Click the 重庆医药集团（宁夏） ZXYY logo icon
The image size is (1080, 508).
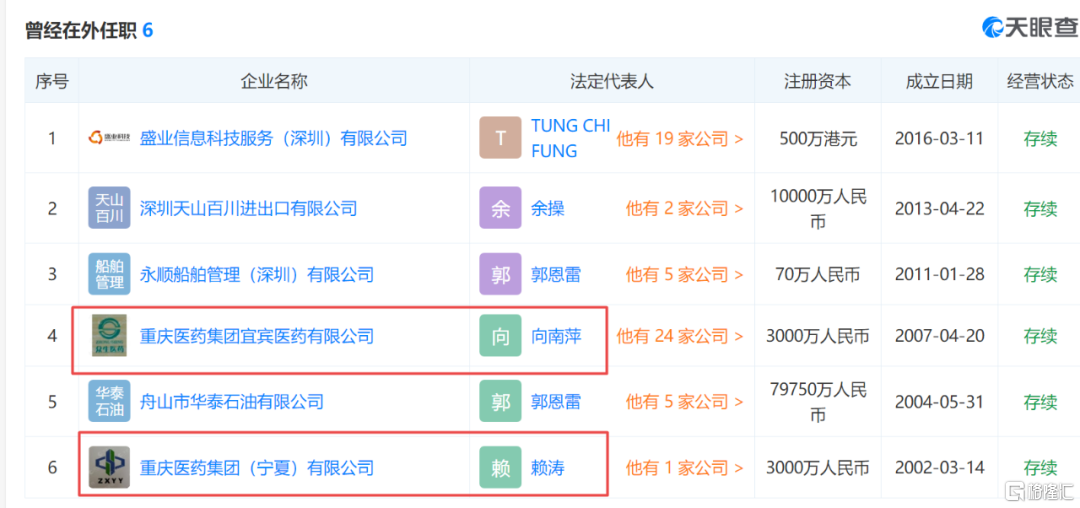tap(108, 467)
